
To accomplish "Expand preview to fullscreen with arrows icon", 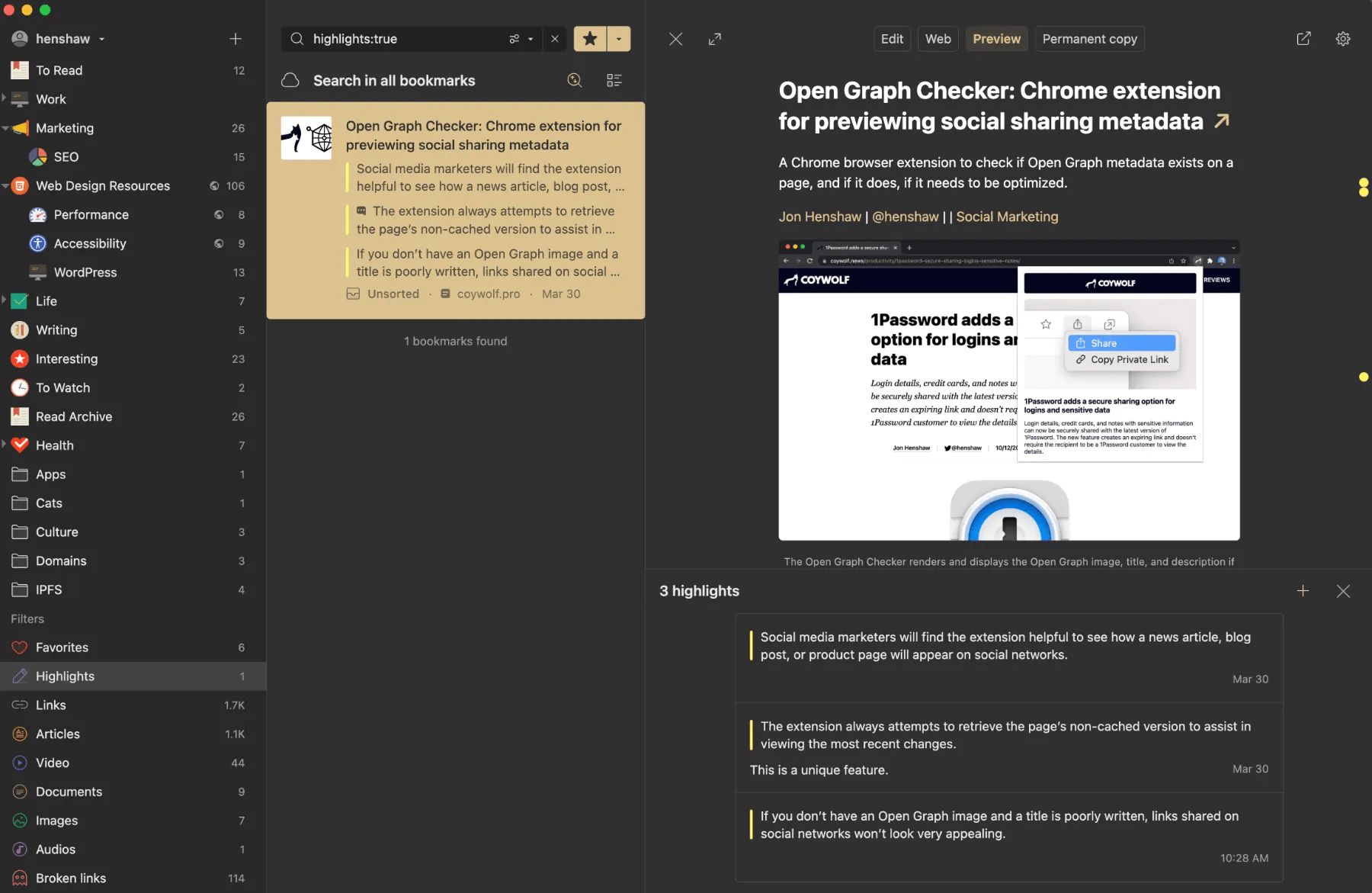I will click(714, 39).
